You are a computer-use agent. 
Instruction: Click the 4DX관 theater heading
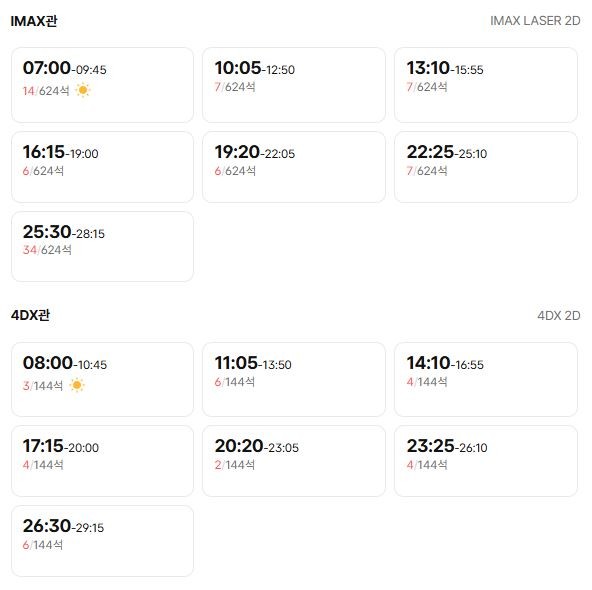(x=30, y=315)
